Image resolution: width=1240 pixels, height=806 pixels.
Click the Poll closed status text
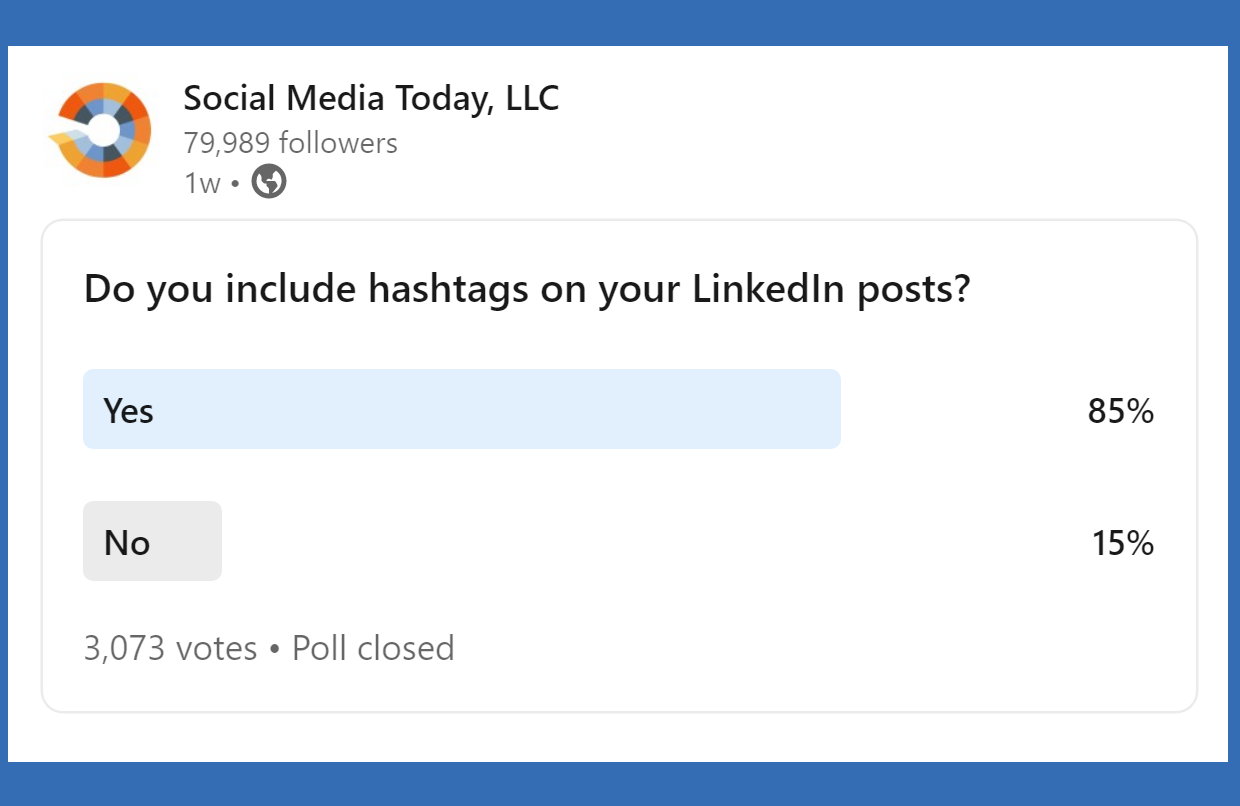click(x=373, y=648)
